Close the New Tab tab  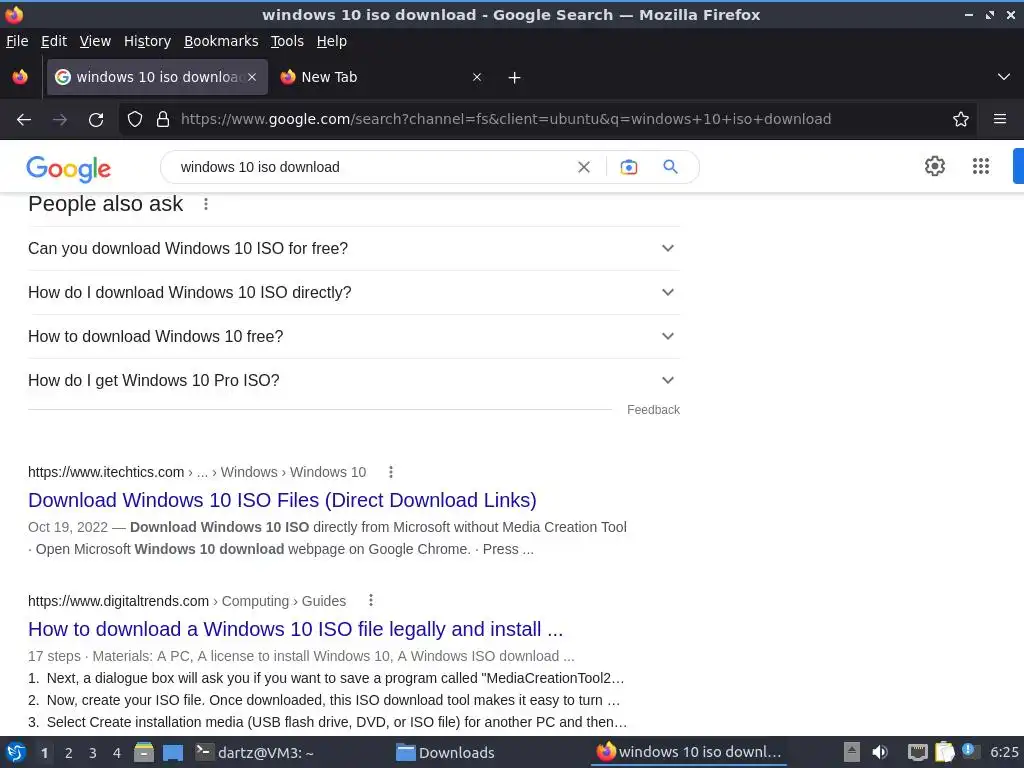[x=477, y=77]
